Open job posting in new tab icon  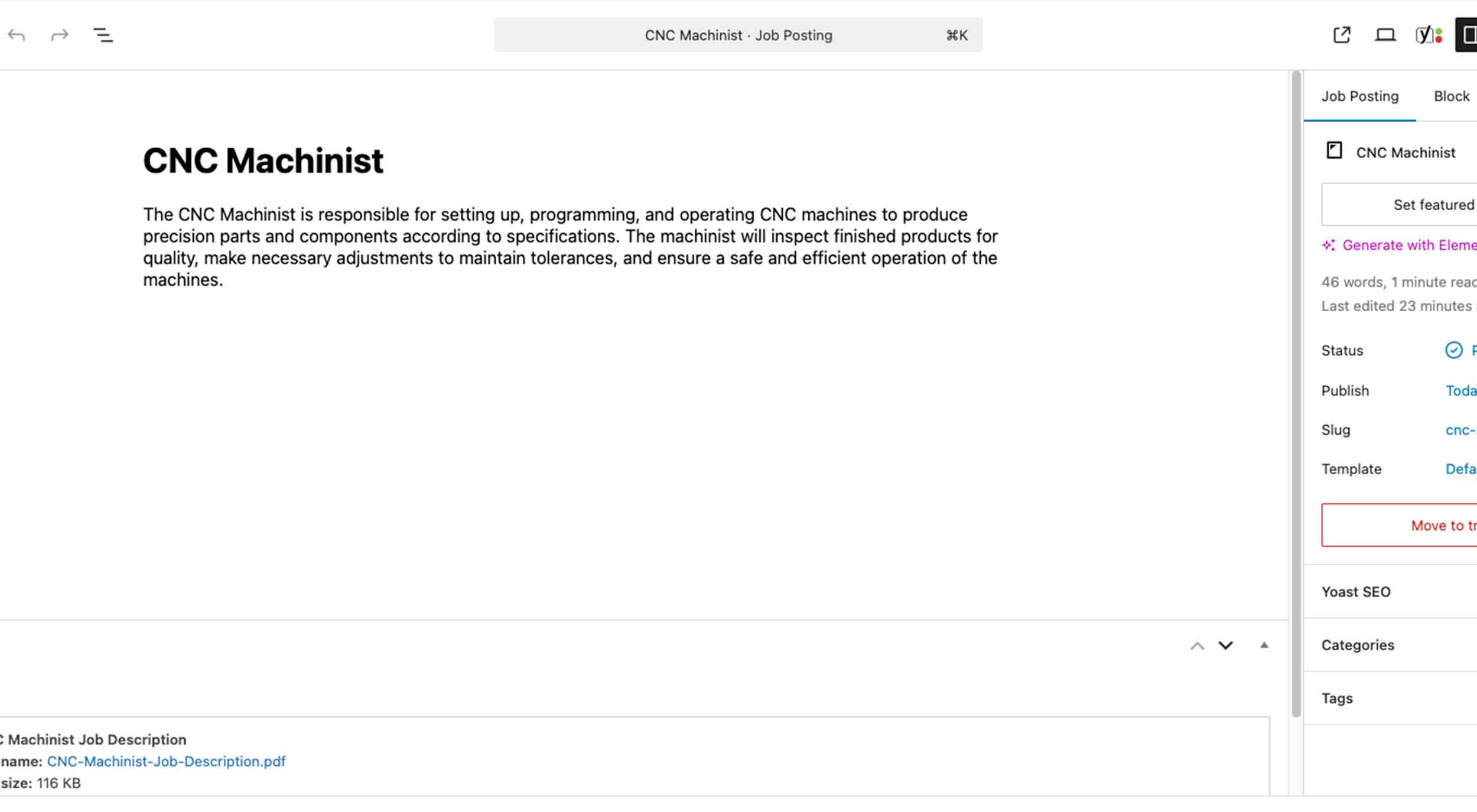pyautogui.click(x=1342, y=35)
